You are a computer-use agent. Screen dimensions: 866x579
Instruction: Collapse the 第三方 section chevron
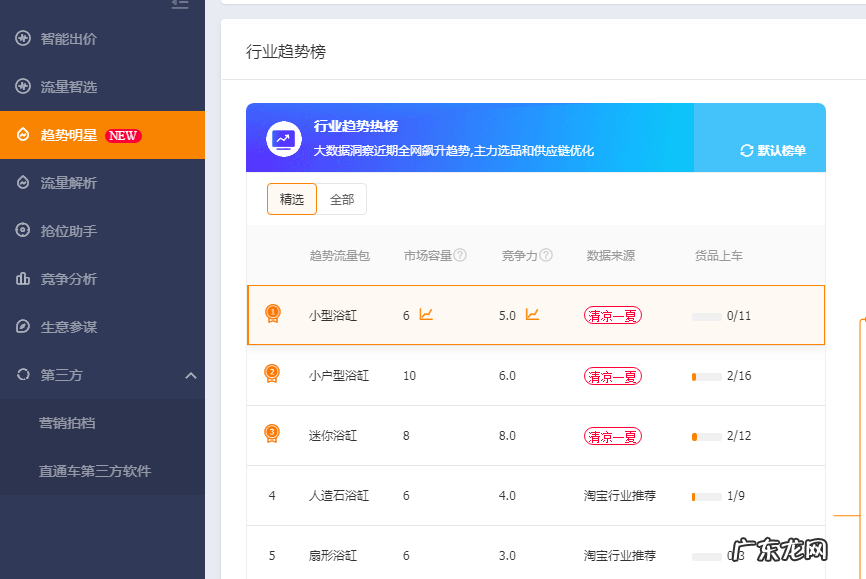pos(190,377)
